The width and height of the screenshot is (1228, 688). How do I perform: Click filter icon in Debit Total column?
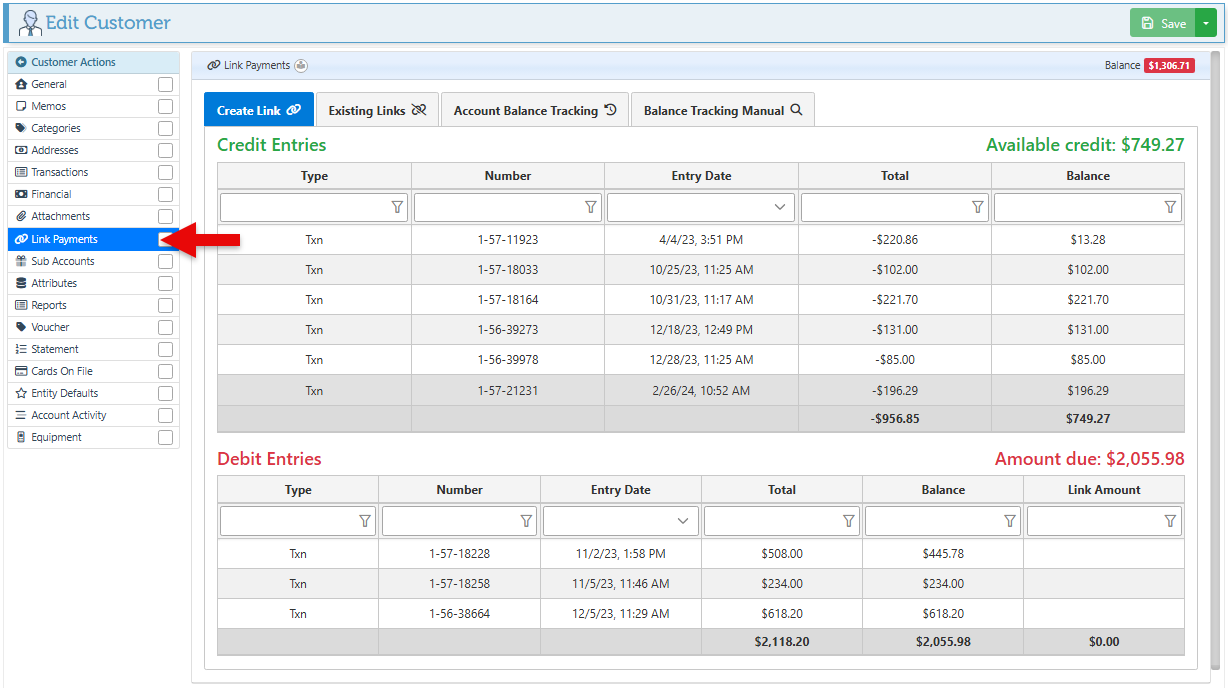[x=848, y=521]
